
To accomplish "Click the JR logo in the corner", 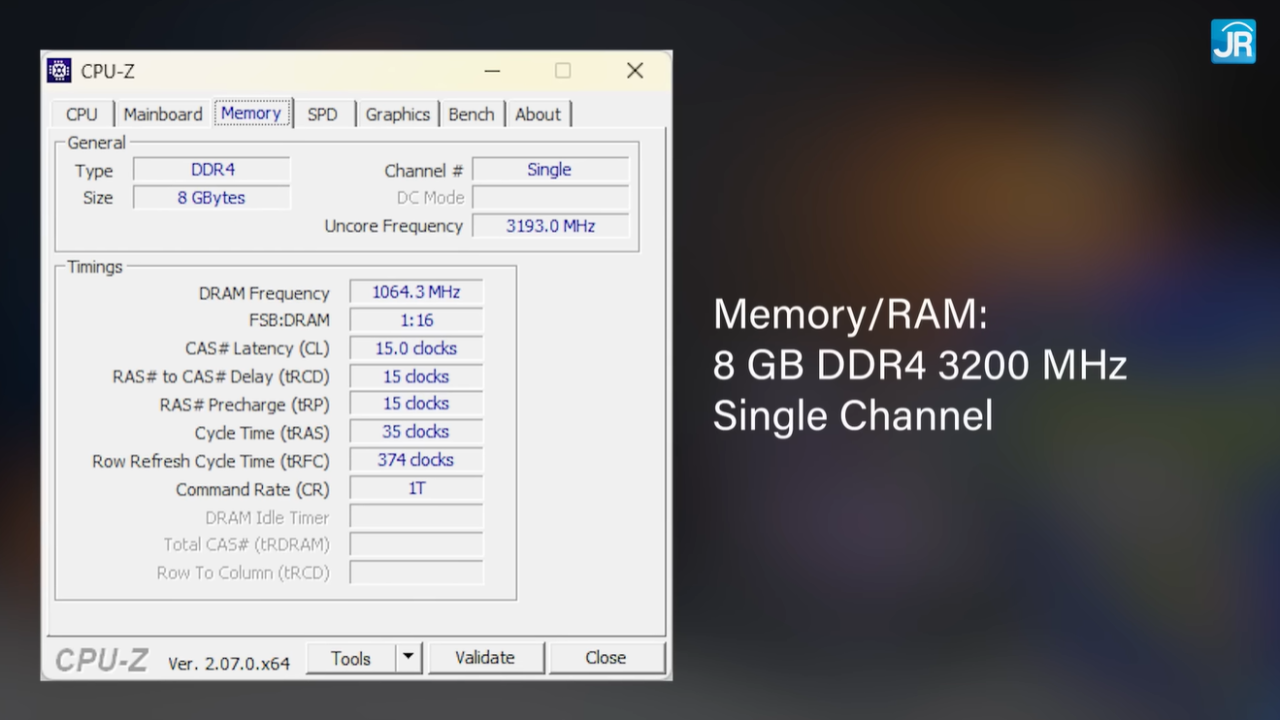I will [x=1233, y=41].
